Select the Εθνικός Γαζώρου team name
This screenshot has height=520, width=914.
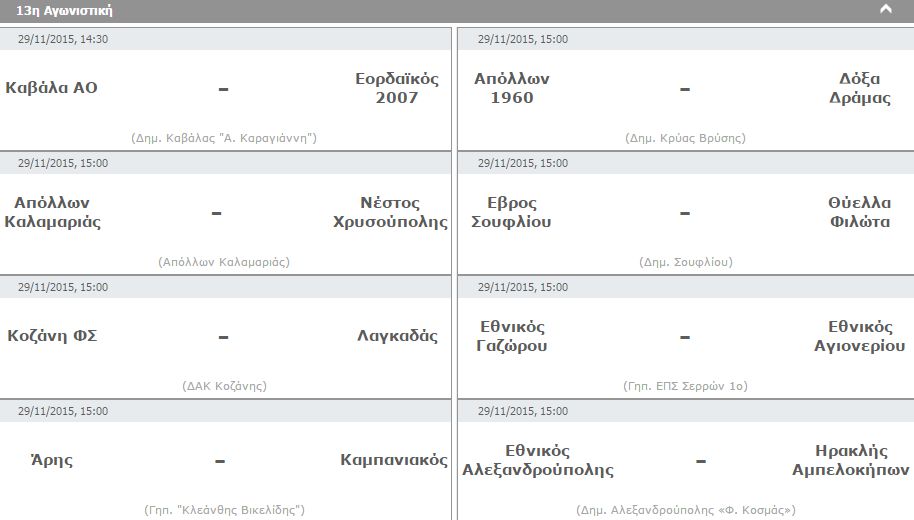coord(512,336)
